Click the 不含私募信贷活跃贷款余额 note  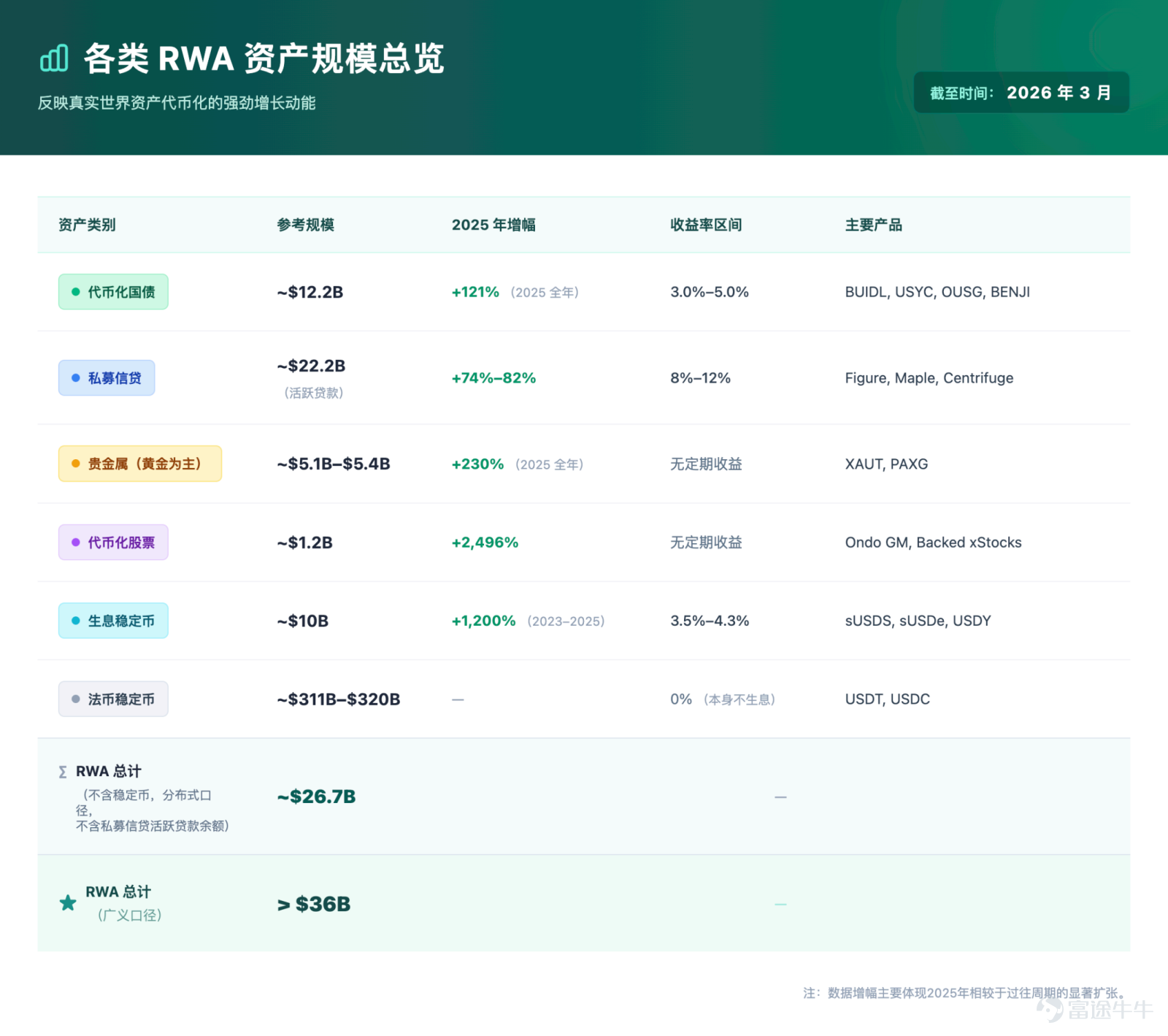tap(153, 826)
